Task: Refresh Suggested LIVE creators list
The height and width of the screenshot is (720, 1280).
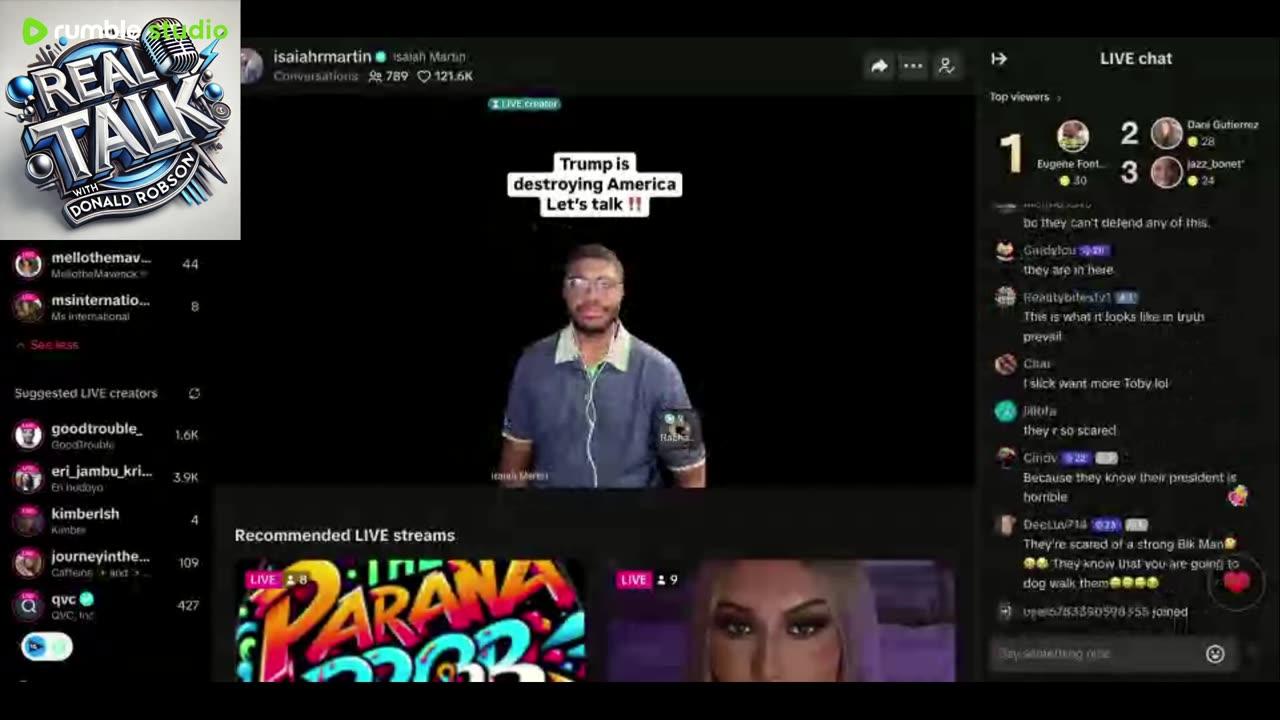Action: (194, 393)
